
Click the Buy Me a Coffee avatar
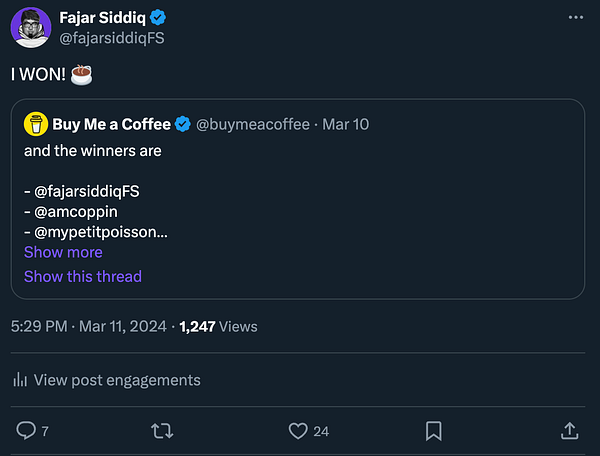click(36, 124)
